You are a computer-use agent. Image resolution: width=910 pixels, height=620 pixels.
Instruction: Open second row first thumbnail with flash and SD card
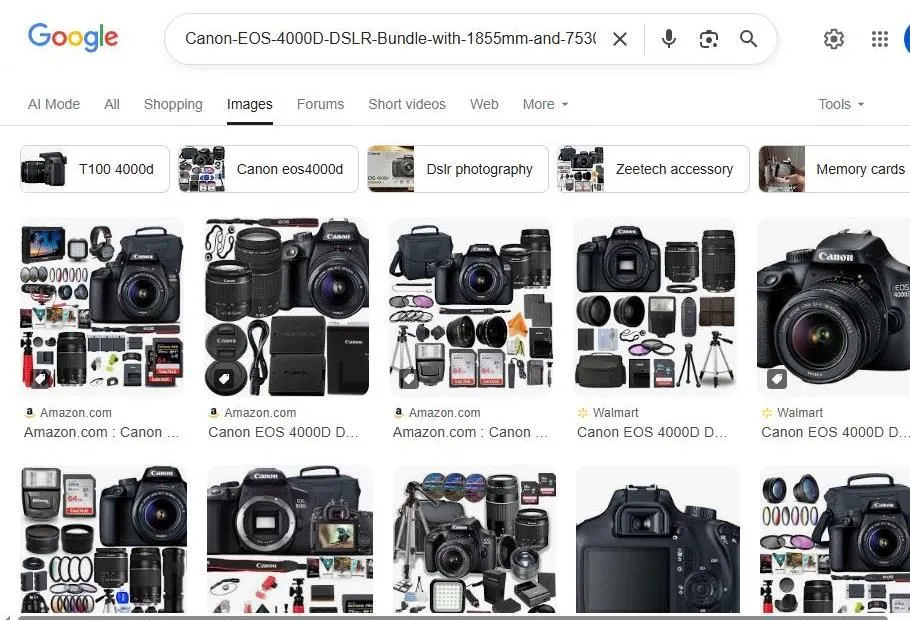point(104,539)
